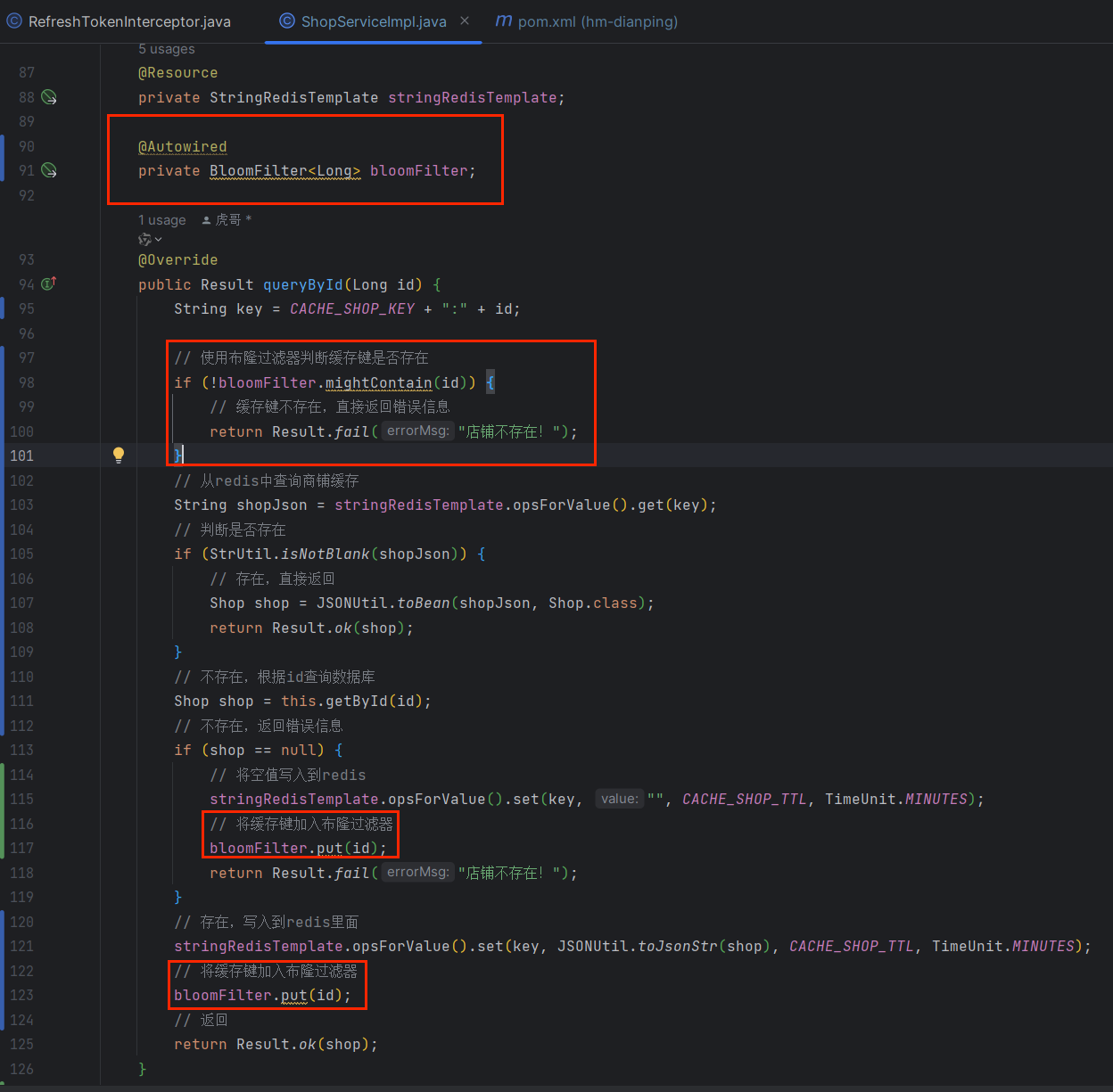Click toBean method call on line 107
Screen dimensions: 1113x1092
pyautogui.click(x=424, y=603)
